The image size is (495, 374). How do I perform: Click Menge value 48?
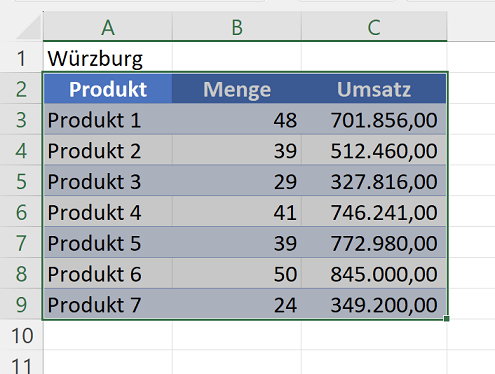[x=237, y=120]
